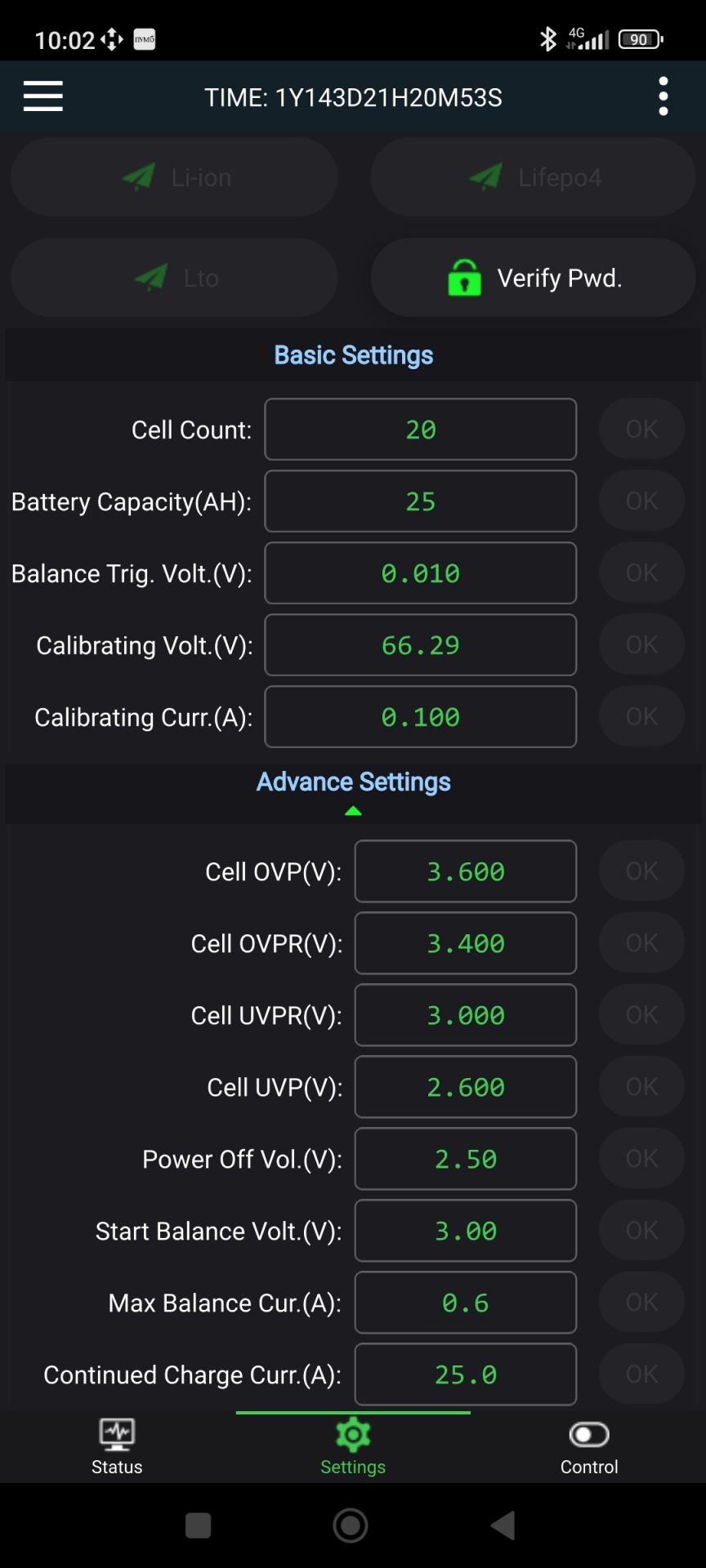706x1568 pixels.
Task: Tap the Status monitor icon
Action: tap(117, 1434)
